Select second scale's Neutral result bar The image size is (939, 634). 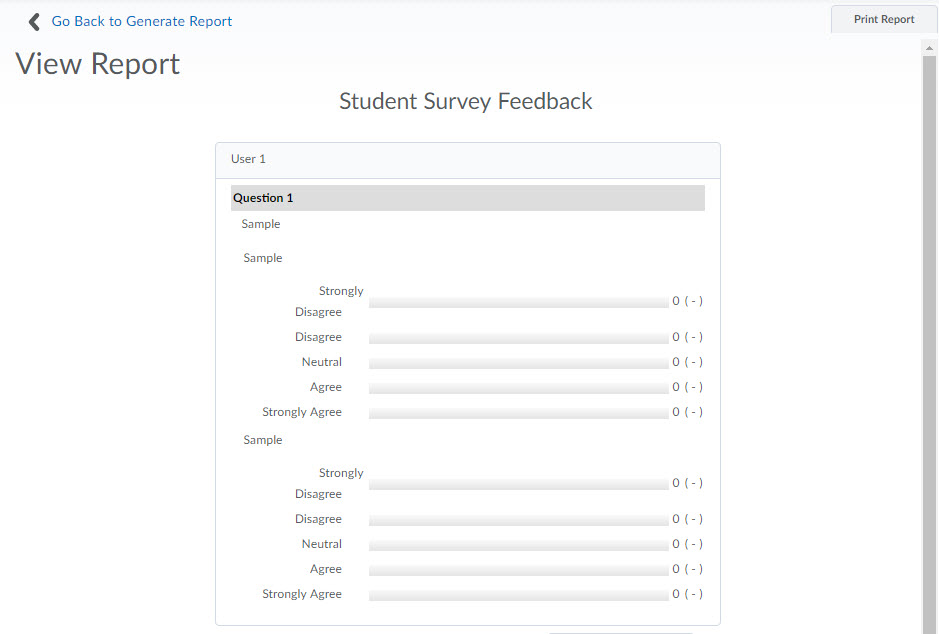click(518, 545)
